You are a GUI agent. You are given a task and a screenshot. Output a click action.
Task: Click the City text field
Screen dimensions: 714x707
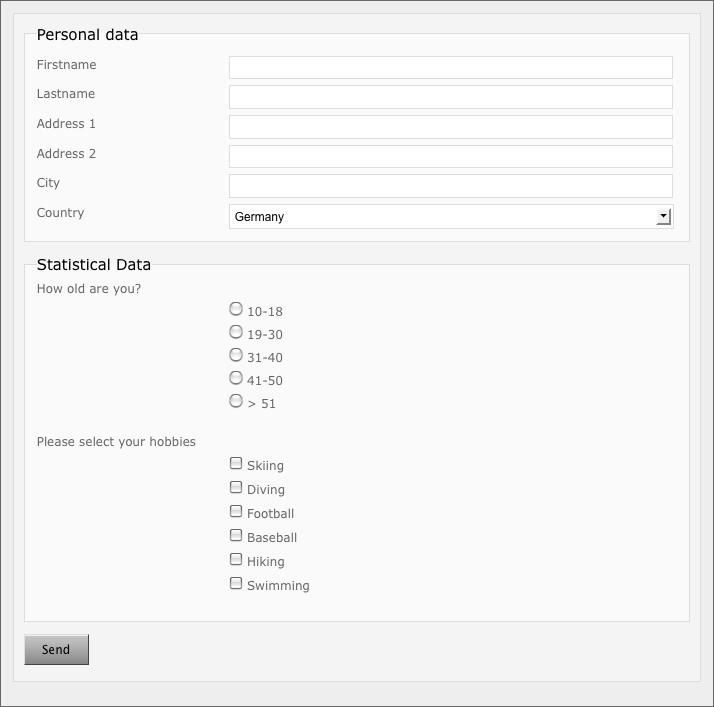coord(450,186)
